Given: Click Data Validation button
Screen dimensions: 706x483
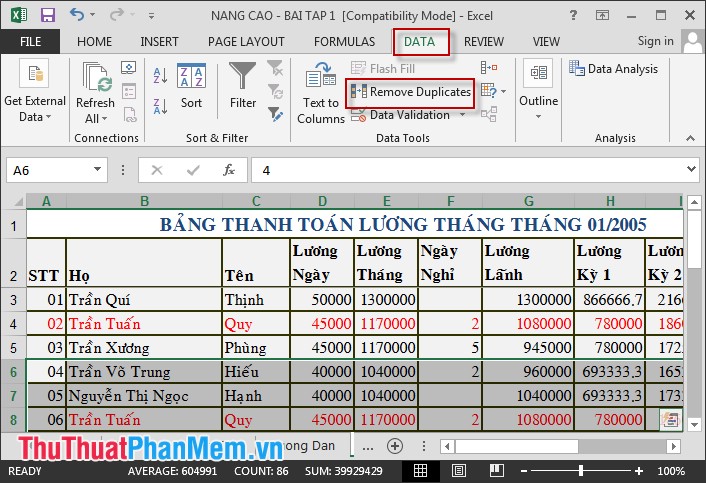Looking at the screenshot, I should (401, 115).
